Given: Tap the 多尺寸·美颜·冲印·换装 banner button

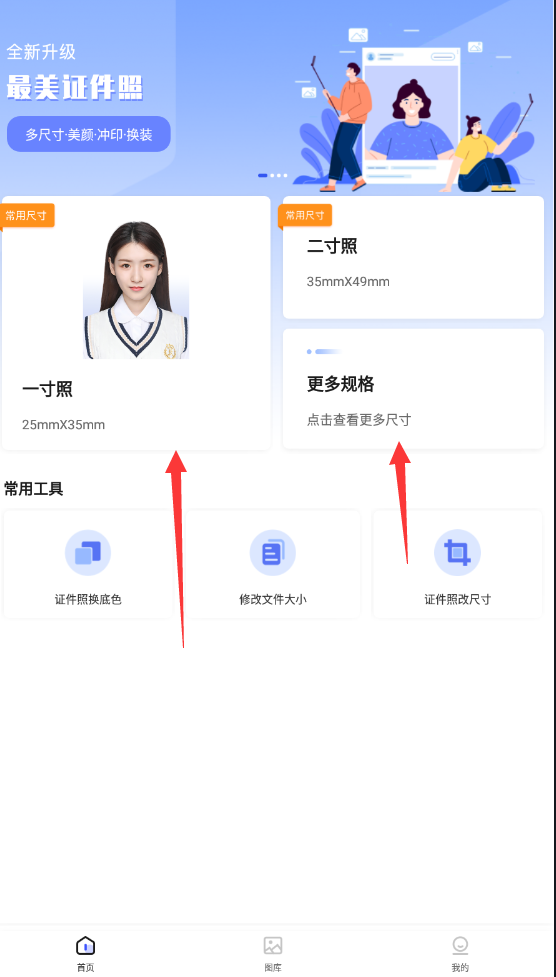Looking at the screenshot, I should click(x=89, y=134).
